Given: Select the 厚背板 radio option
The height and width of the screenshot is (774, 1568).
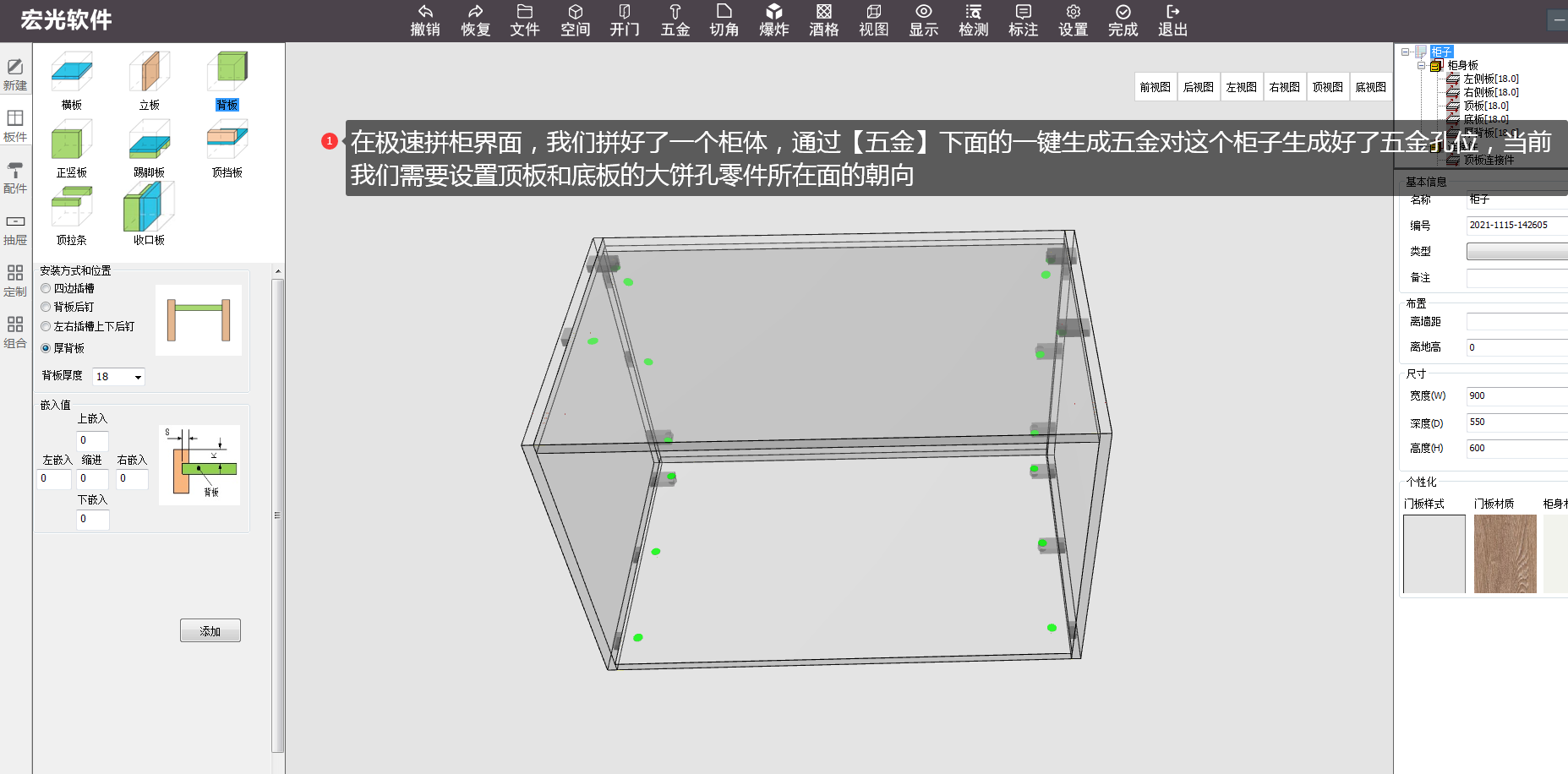Looking at the screenshot, I should point(46,348).
